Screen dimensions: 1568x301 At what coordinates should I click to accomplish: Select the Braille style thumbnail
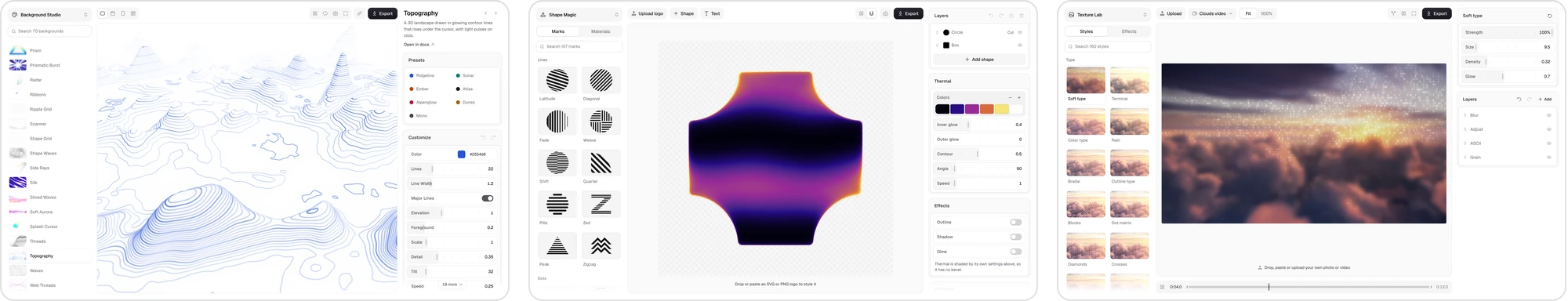pyautogui.click(x=1086, y=163)
